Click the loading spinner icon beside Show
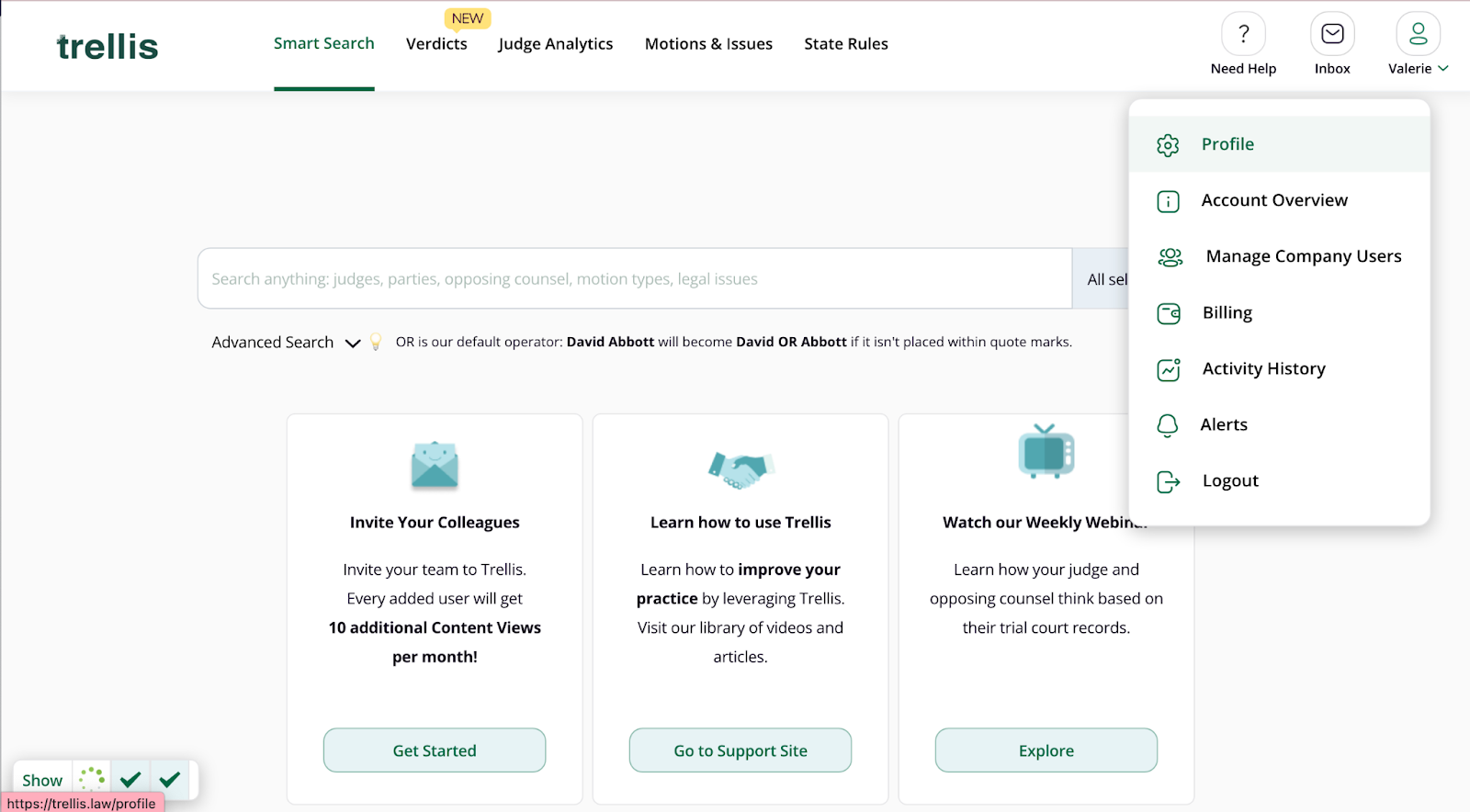Viewport: 1470px width, 812px height. point(92,779)
